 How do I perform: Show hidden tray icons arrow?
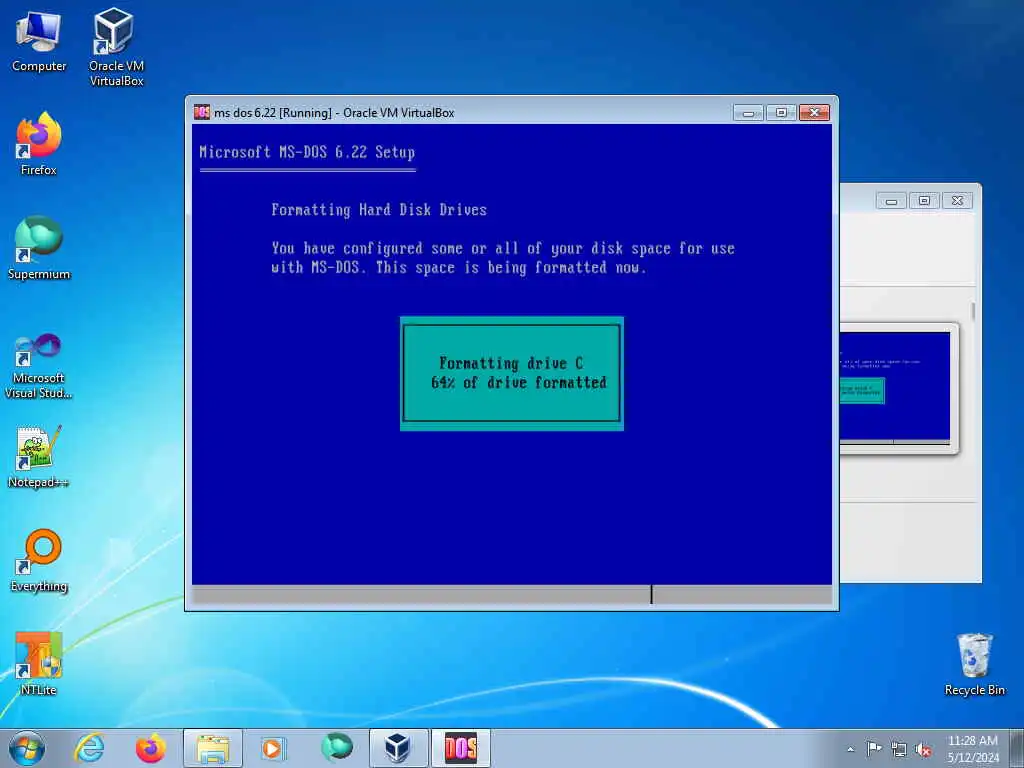point(850,749)
